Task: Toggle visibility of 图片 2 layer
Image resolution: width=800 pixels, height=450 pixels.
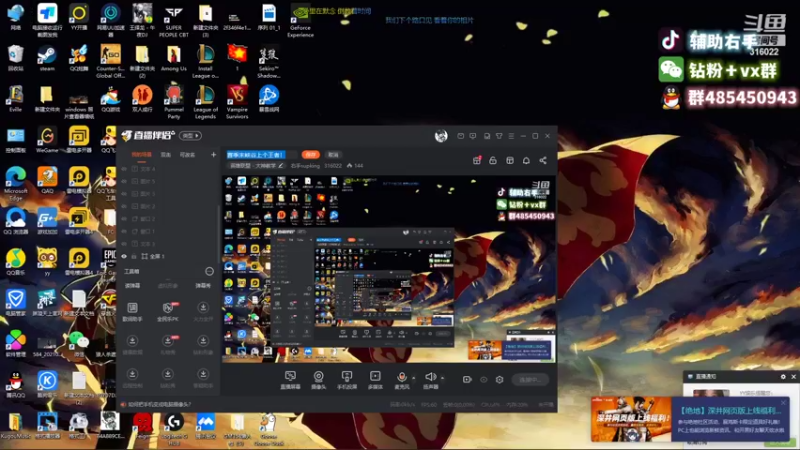Action: (x=124, y=206)
